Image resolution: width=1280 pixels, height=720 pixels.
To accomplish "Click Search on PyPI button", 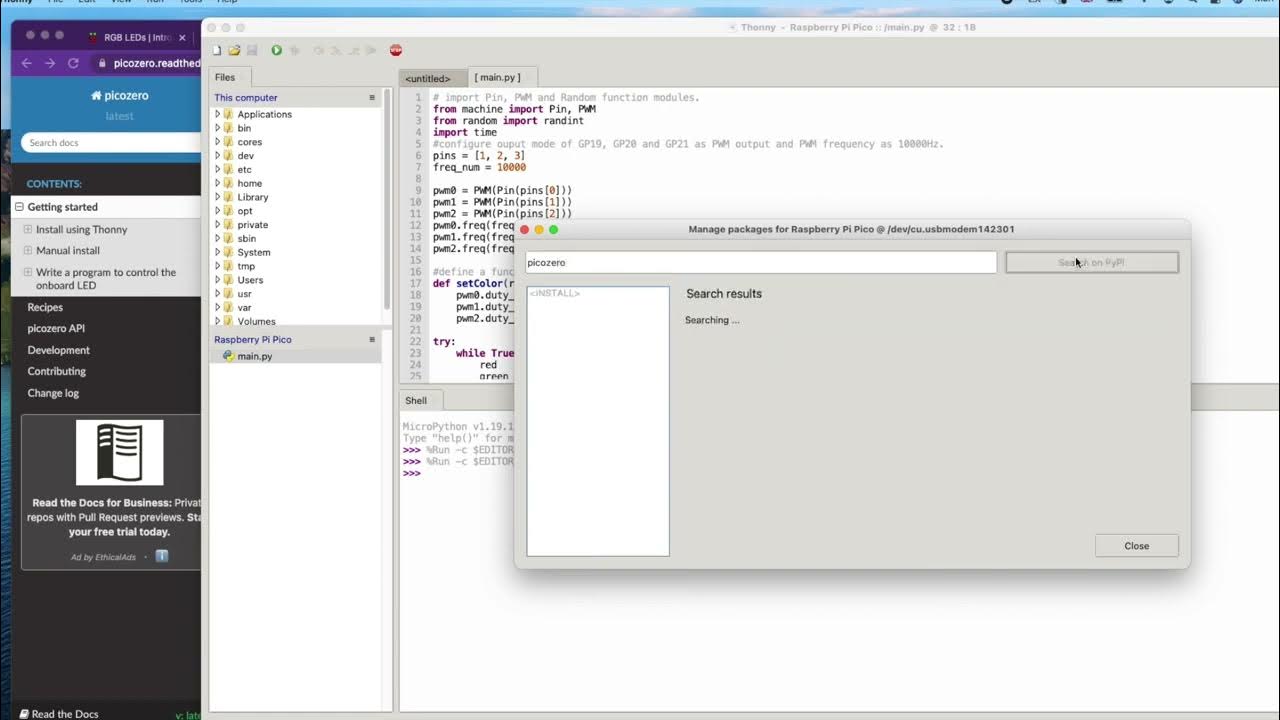I will (x=1092, y=262).
